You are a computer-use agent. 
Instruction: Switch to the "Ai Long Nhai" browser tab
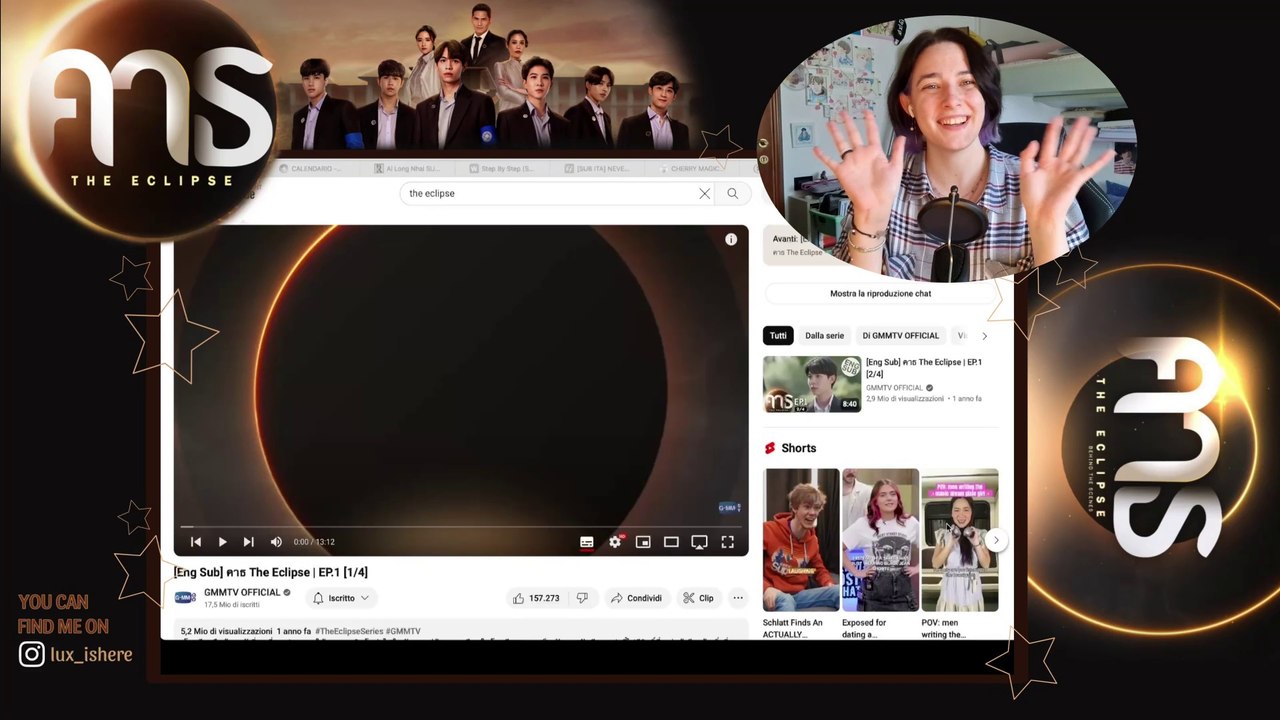coord(406,169)
